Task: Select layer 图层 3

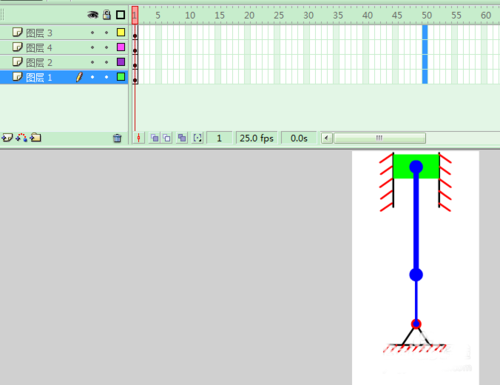Action: 64,33
